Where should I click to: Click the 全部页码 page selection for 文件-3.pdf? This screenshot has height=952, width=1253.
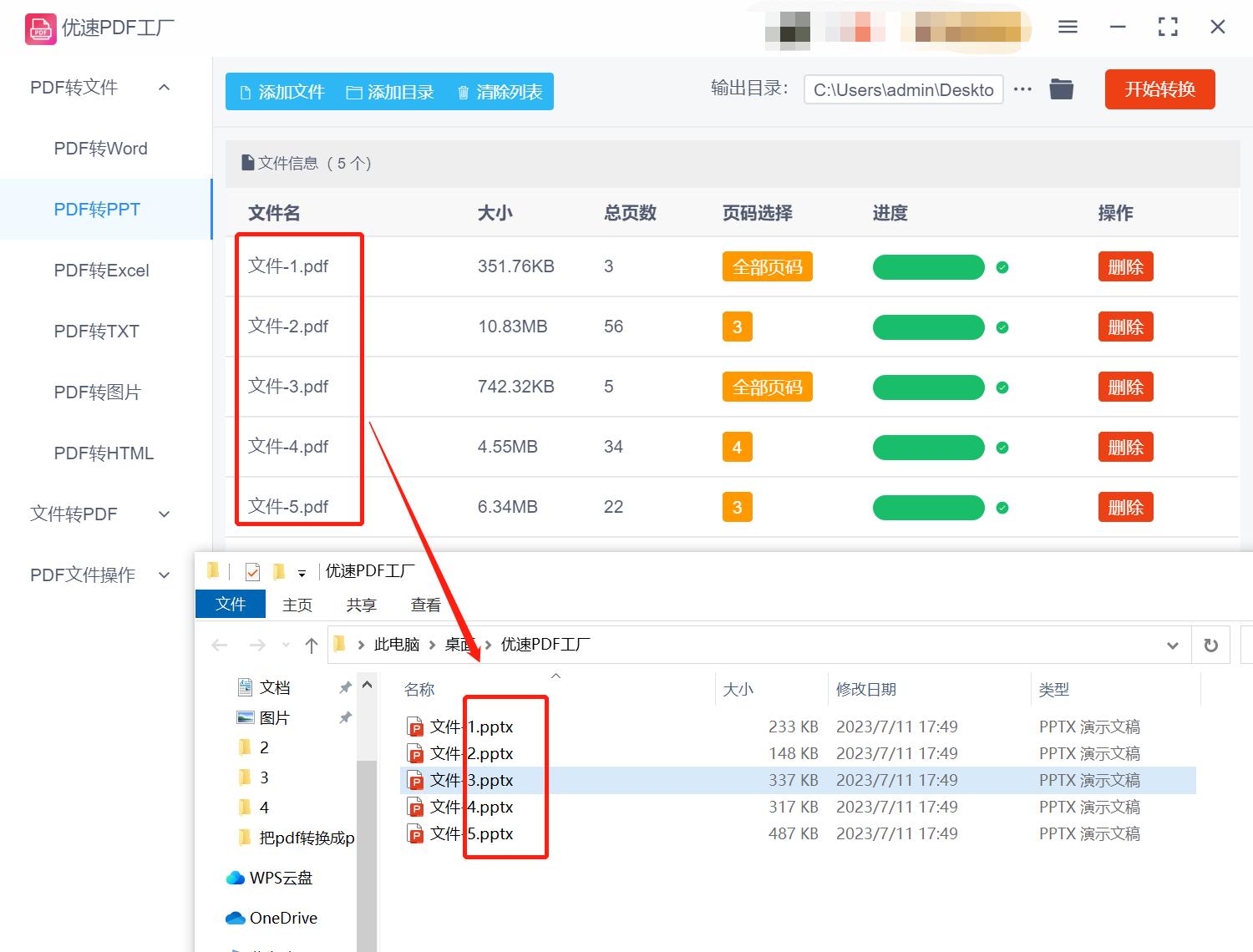(x=766, y=387)
